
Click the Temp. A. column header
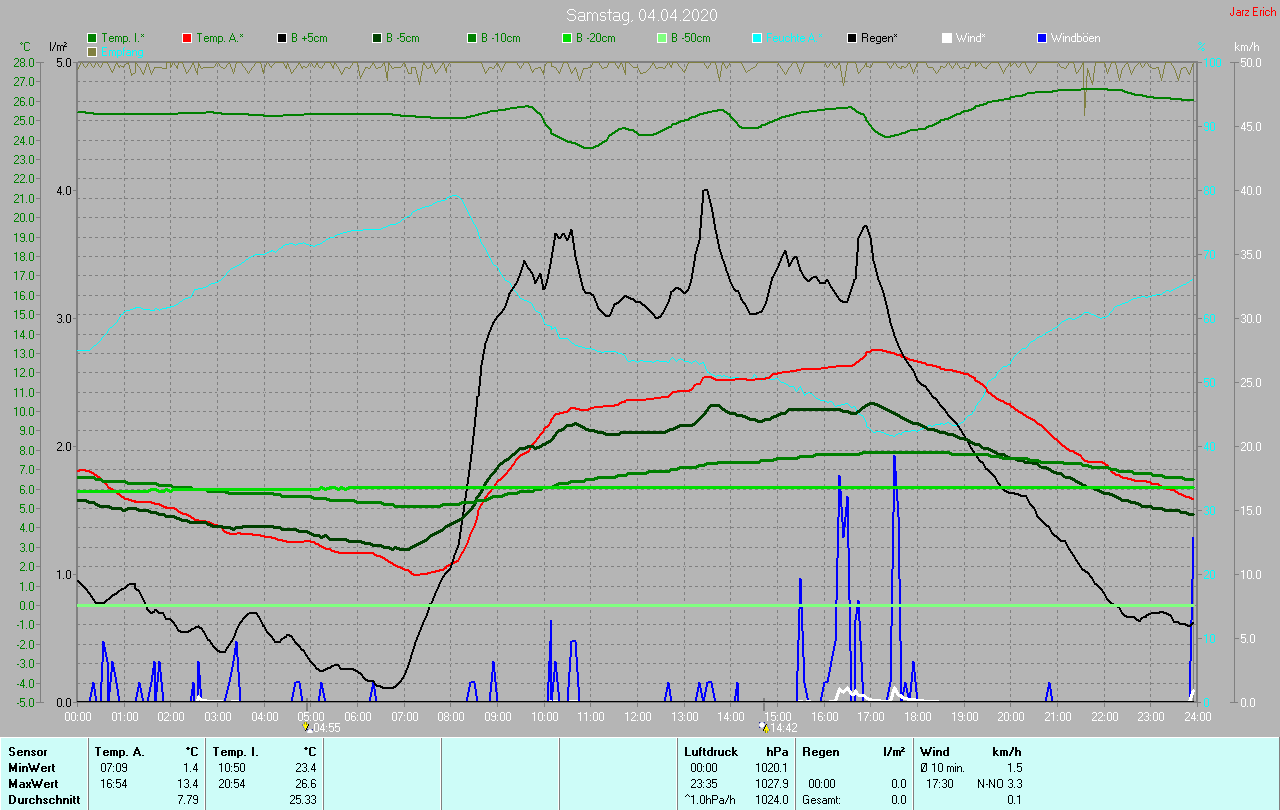click(119, 751)
